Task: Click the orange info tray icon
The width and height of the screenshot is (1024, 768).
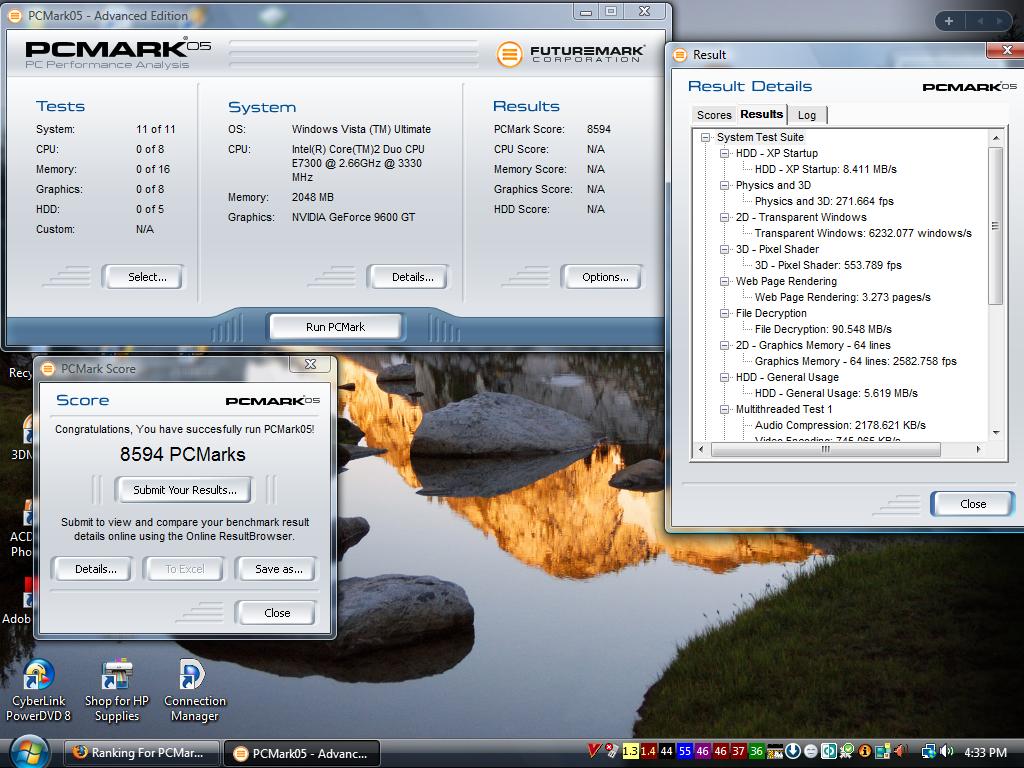Action: (865, 751)
